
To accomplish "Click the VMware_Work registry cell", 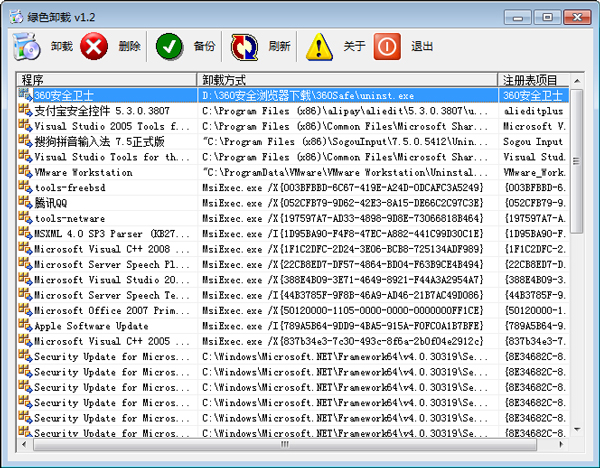I will coord(533,172).
